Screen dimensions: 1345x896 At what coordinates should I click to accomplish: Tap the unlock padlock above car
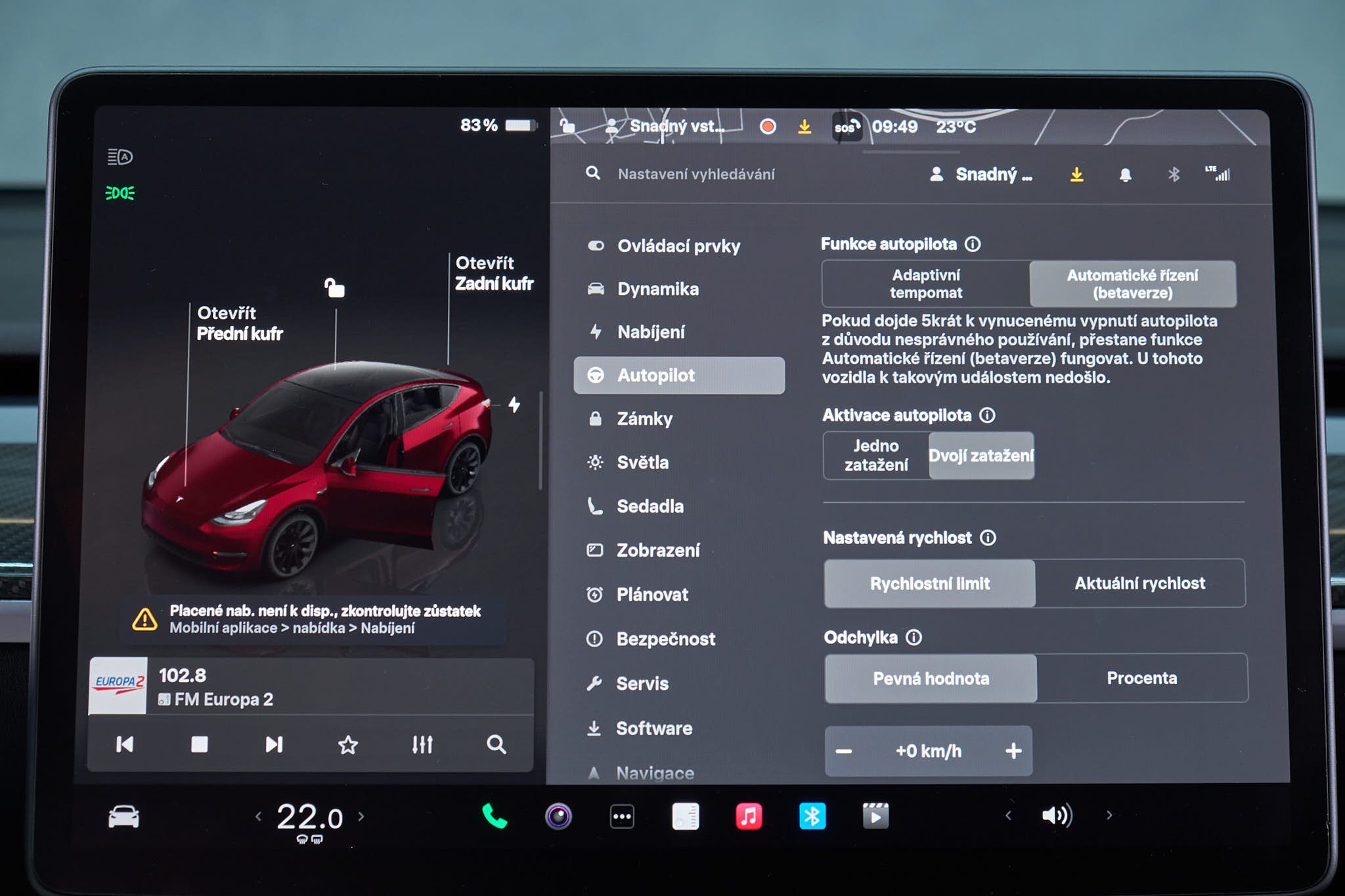pos(334,287)
